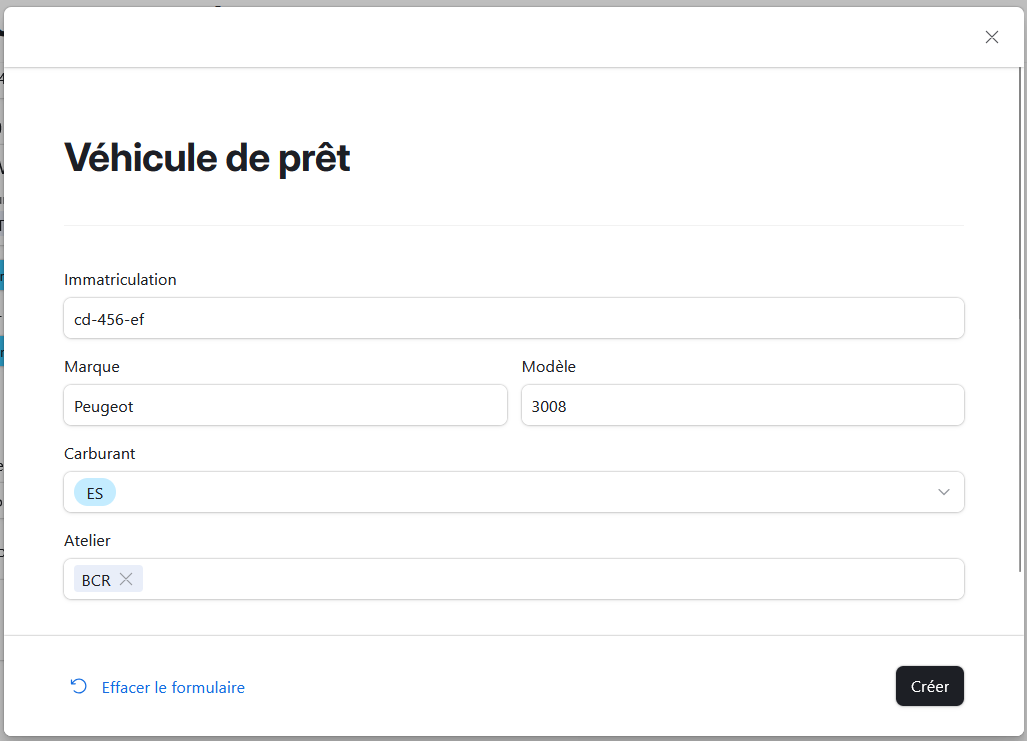Close the Véhicule de prêt dialog
The image size is (1027, 741).
991,37
